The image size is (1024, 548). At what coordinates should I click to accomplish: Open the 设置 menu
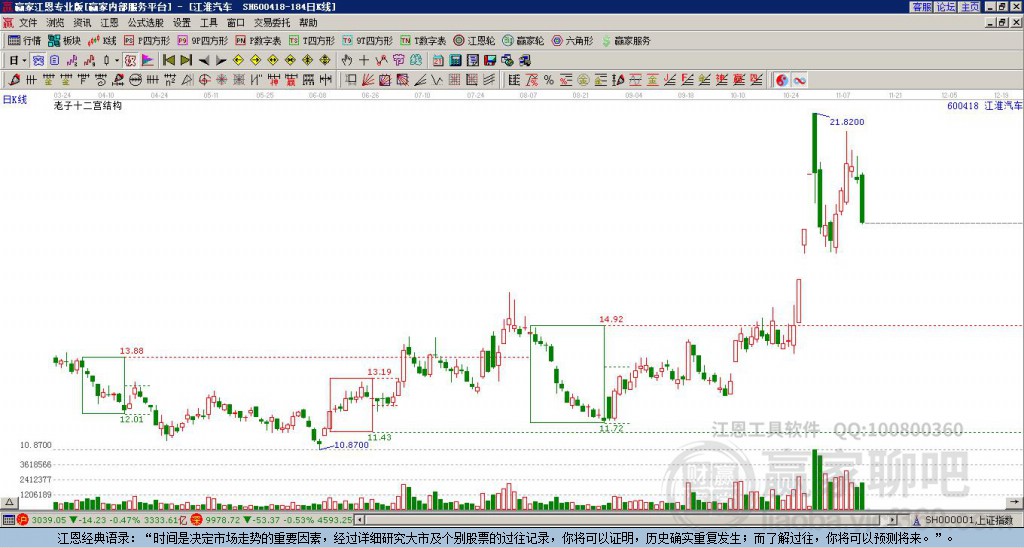pyautogui.click(x=182, y=23)
